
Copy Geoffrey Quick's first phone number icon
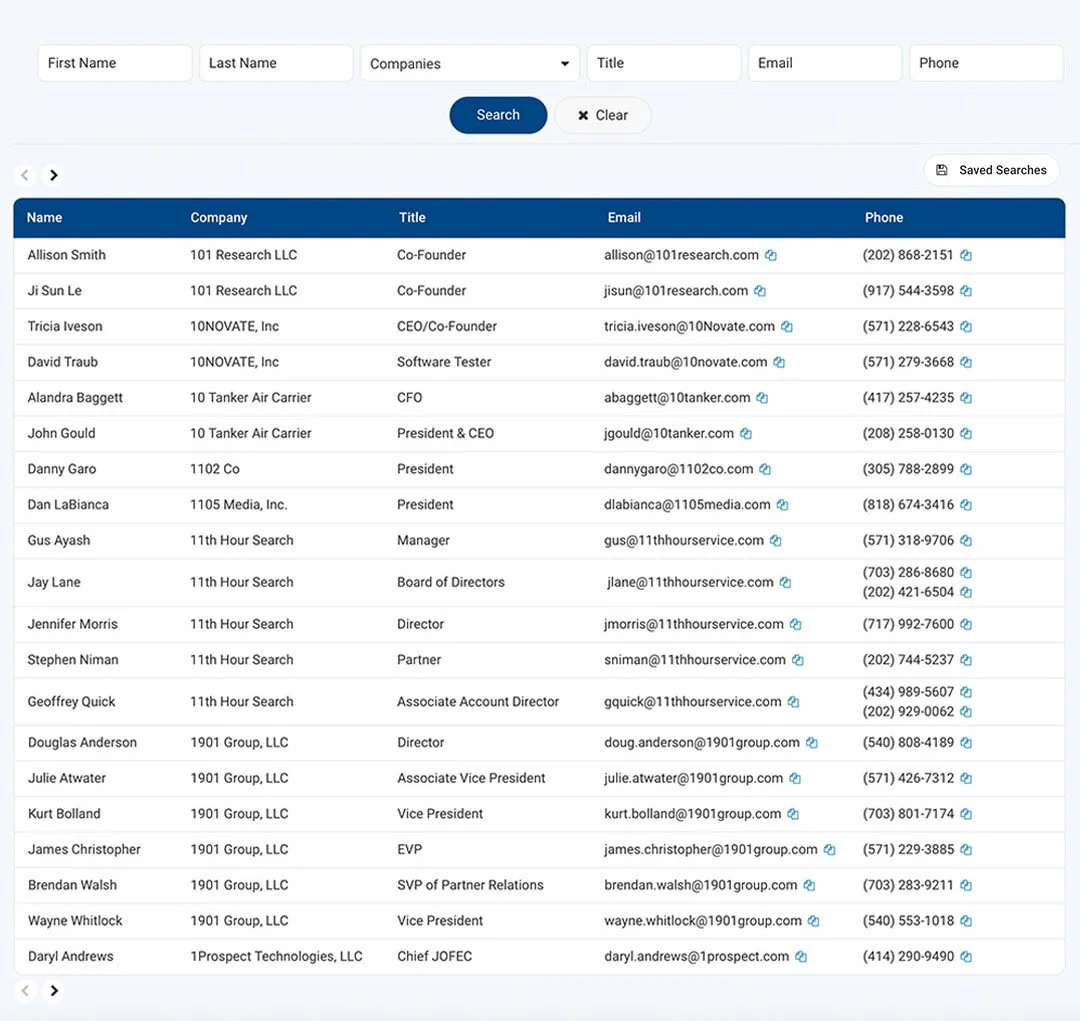tap(965, 691)
